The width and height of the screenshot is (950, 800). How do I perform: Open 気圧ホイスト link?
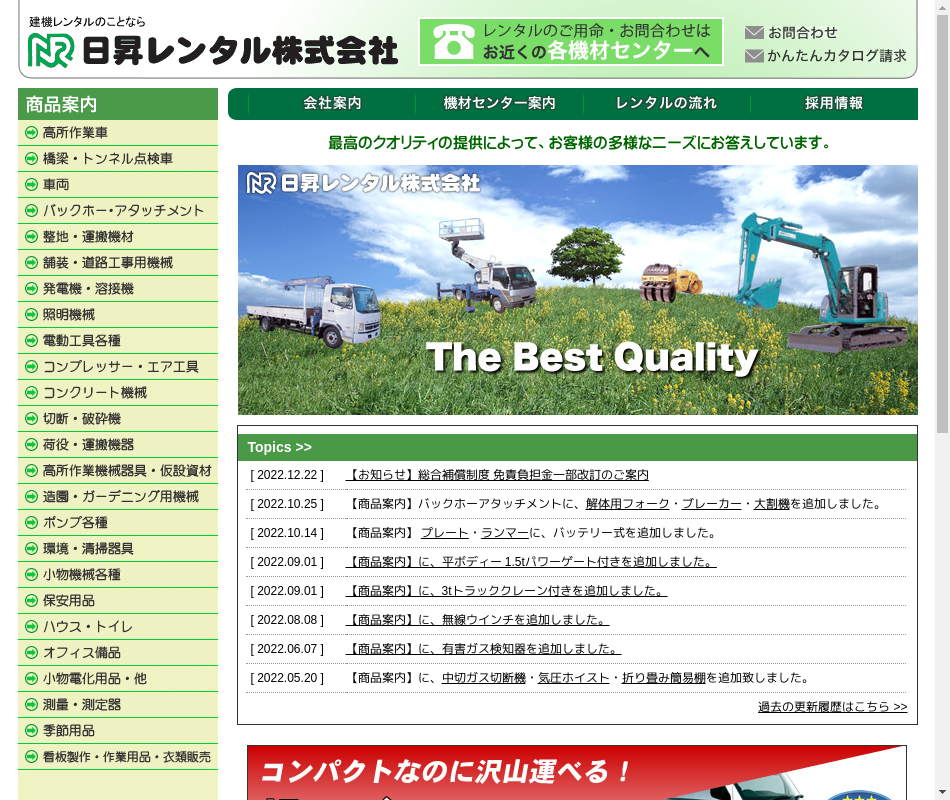[x=573, y=679]
